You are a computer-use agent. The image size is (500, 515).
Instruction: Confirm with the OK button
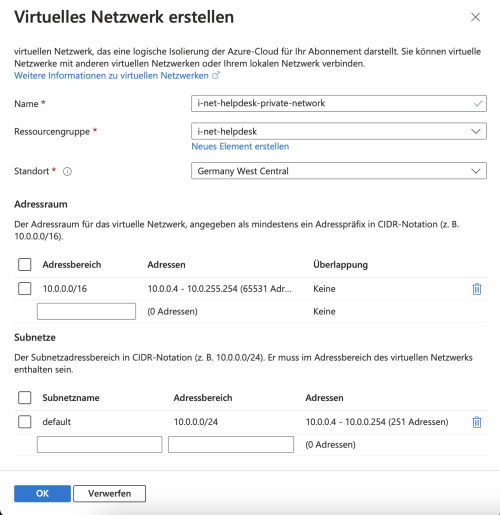click(x=42, y=493)
